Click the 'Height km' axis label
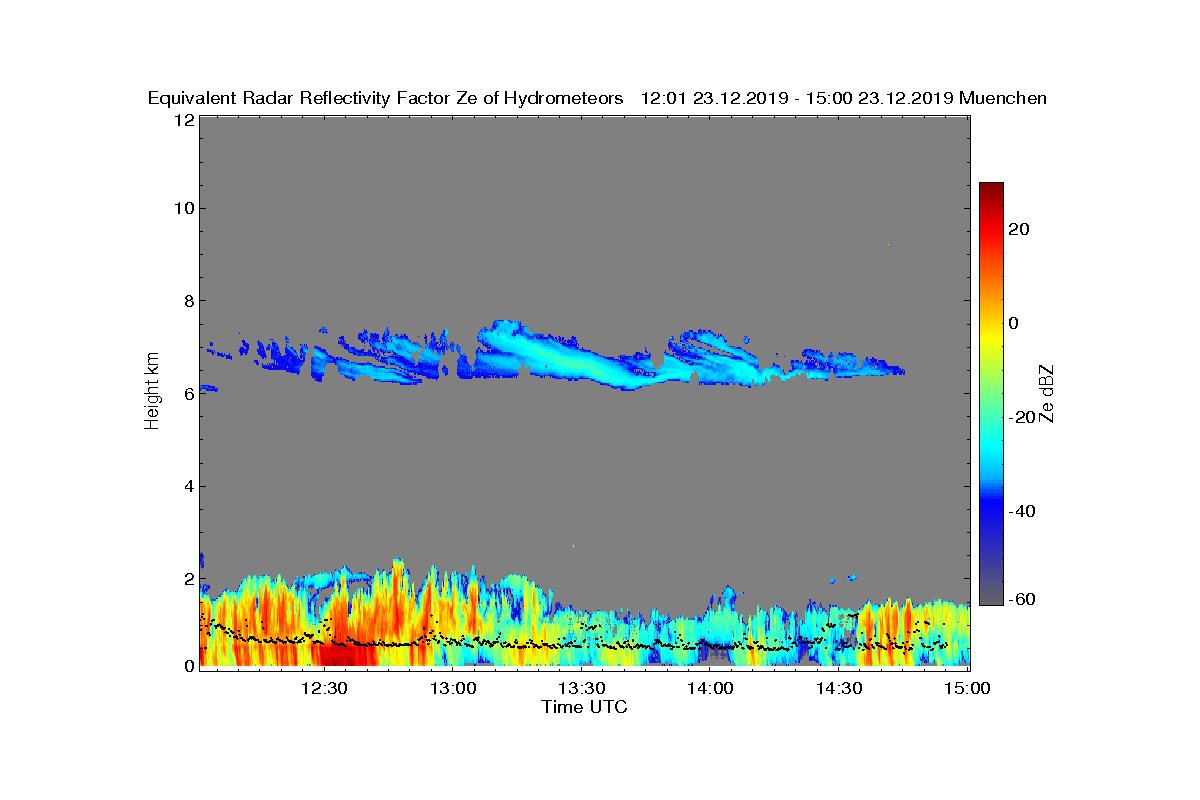 [x=152, y=392]
